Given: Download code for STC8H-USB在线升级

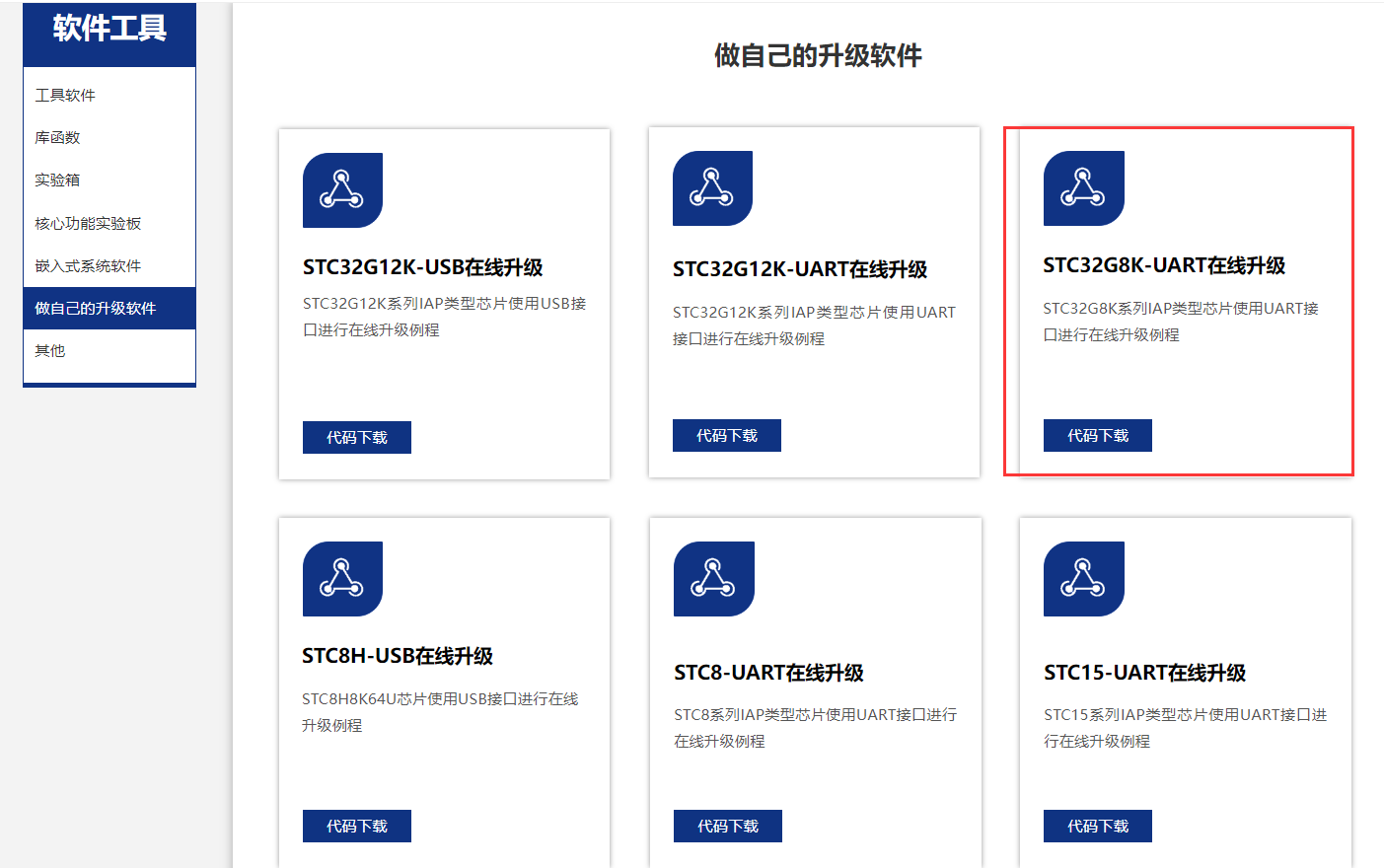Looking at the screenshot, I should (x=357, y=826).
